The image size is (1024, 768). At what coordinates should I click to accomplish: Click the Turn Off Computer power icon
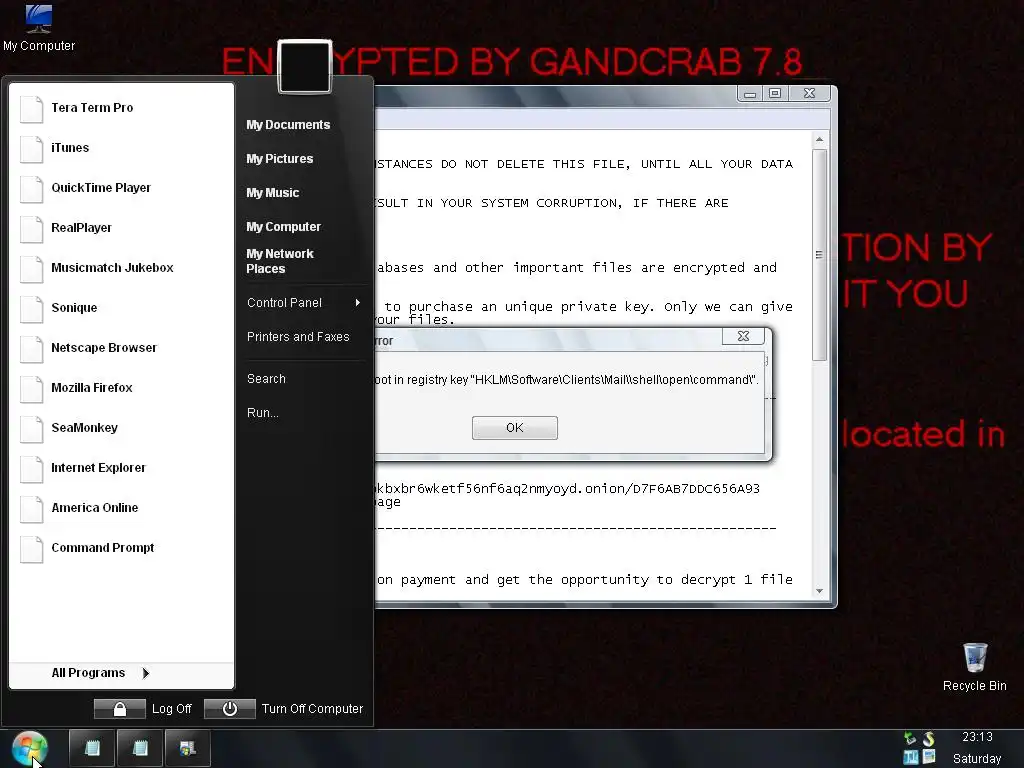[229, 709]
